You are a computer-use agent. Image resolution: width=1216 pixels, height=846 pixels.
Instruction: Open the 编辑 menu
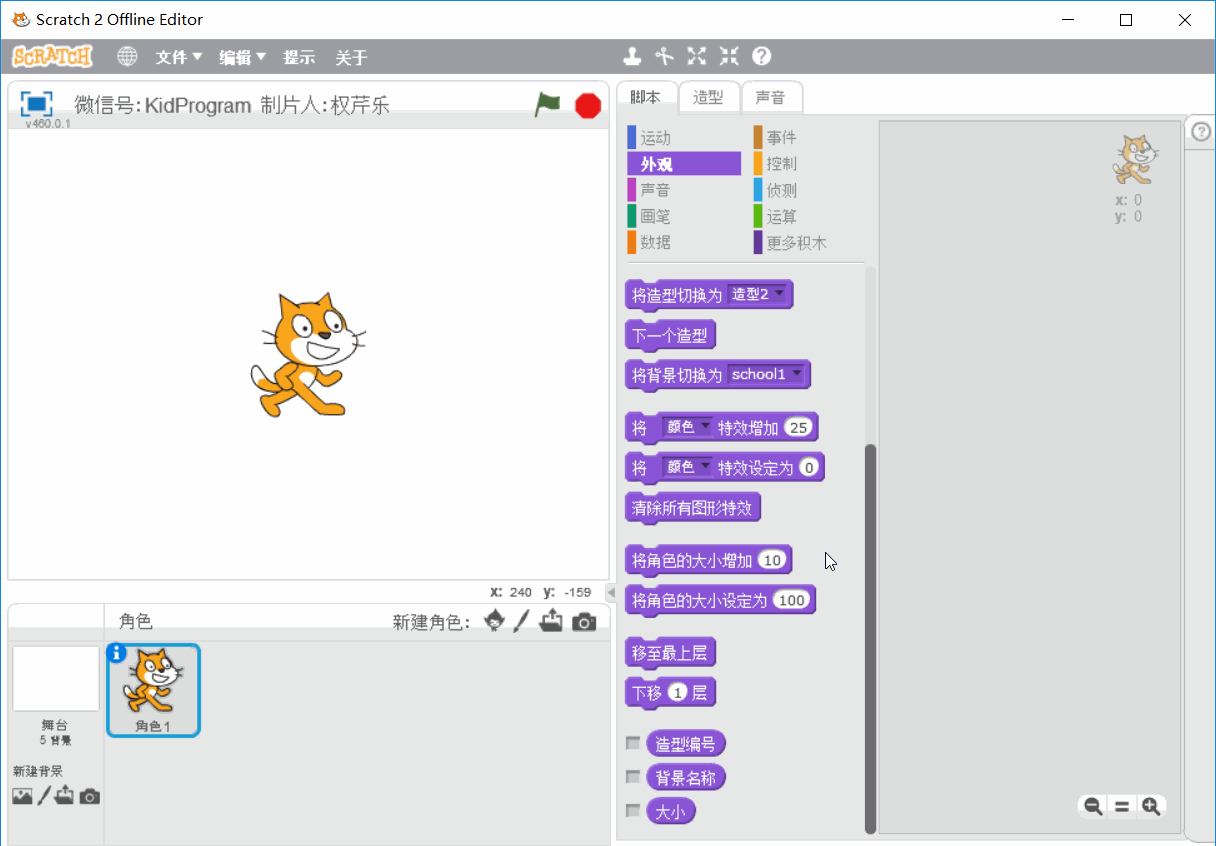[243, 57]
